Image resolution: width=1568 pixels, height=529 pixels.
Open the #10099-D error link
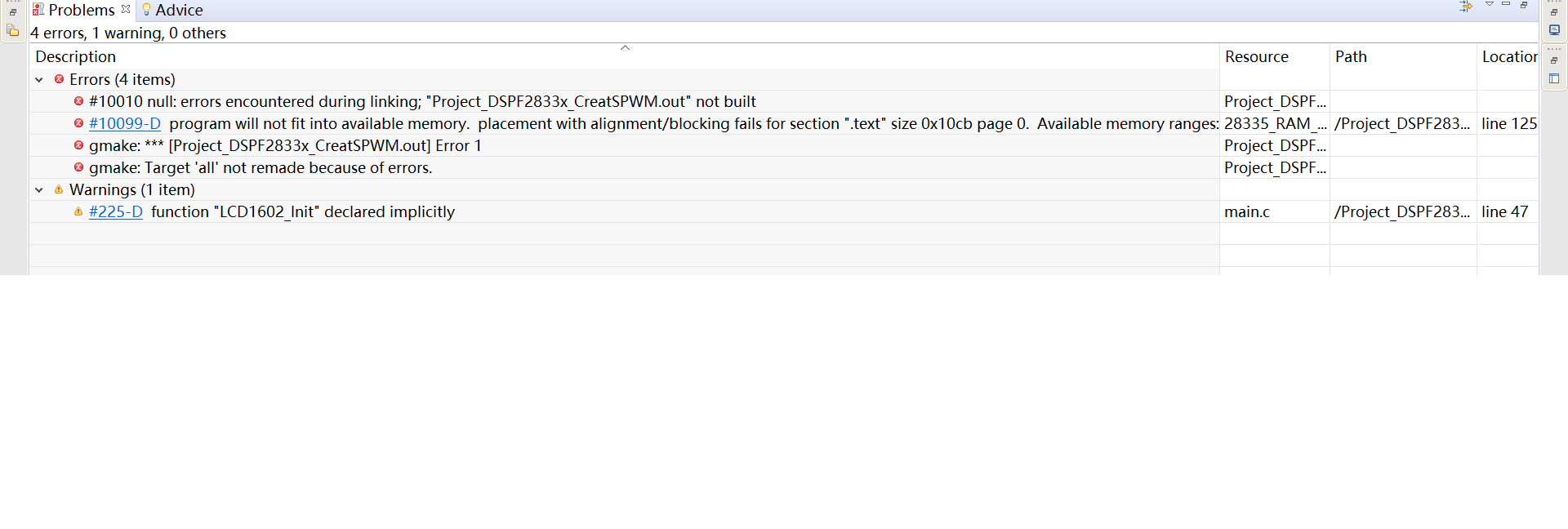point(125,124)
